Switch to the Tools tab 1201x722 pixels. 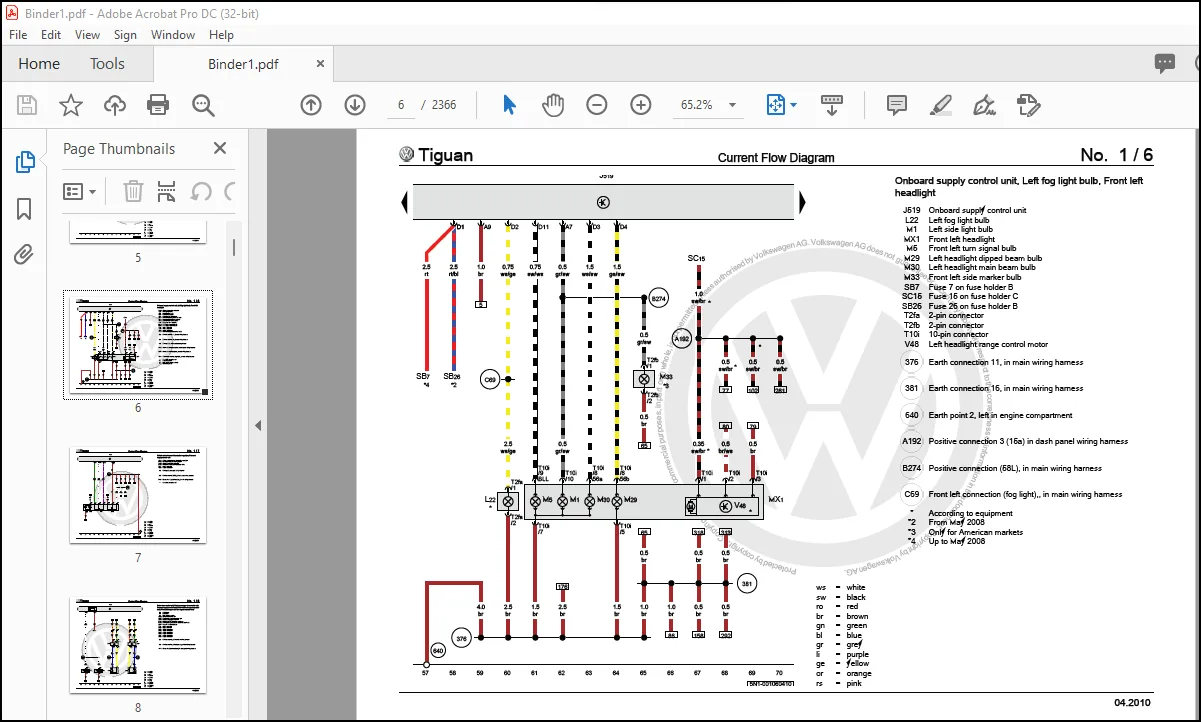pos(107,63)
